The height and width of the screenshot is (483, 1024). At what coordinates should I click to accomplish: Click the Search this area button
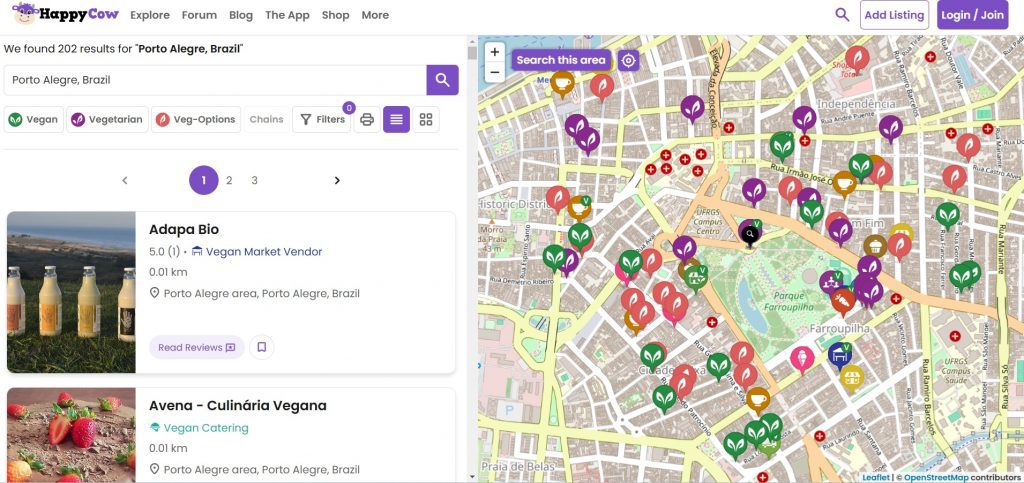[x=562, y=60]
